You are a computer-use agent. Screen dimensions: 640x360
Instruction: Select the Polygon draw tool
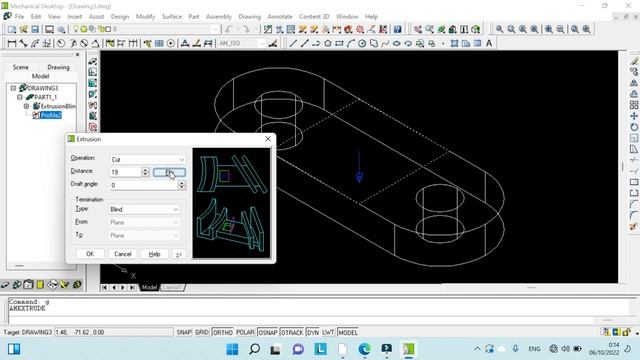click(x=327, y=43)
